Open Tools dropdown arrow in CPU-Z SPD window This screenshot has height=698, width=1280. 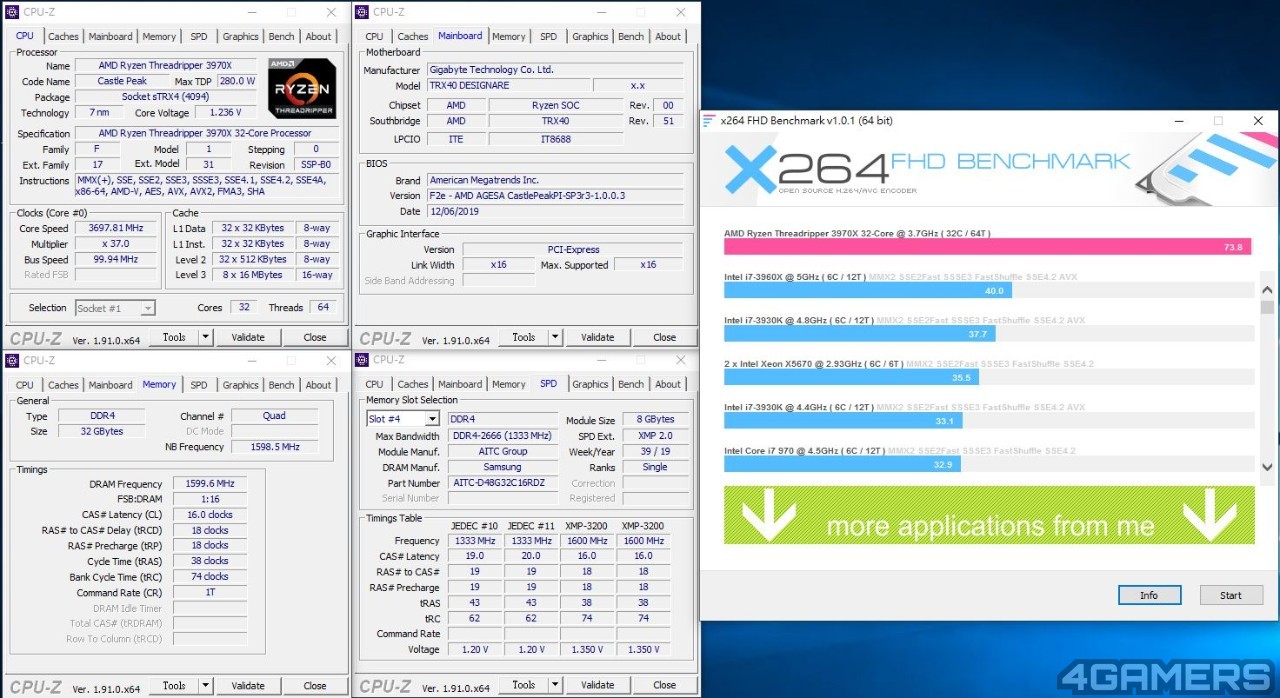(556, 685)
